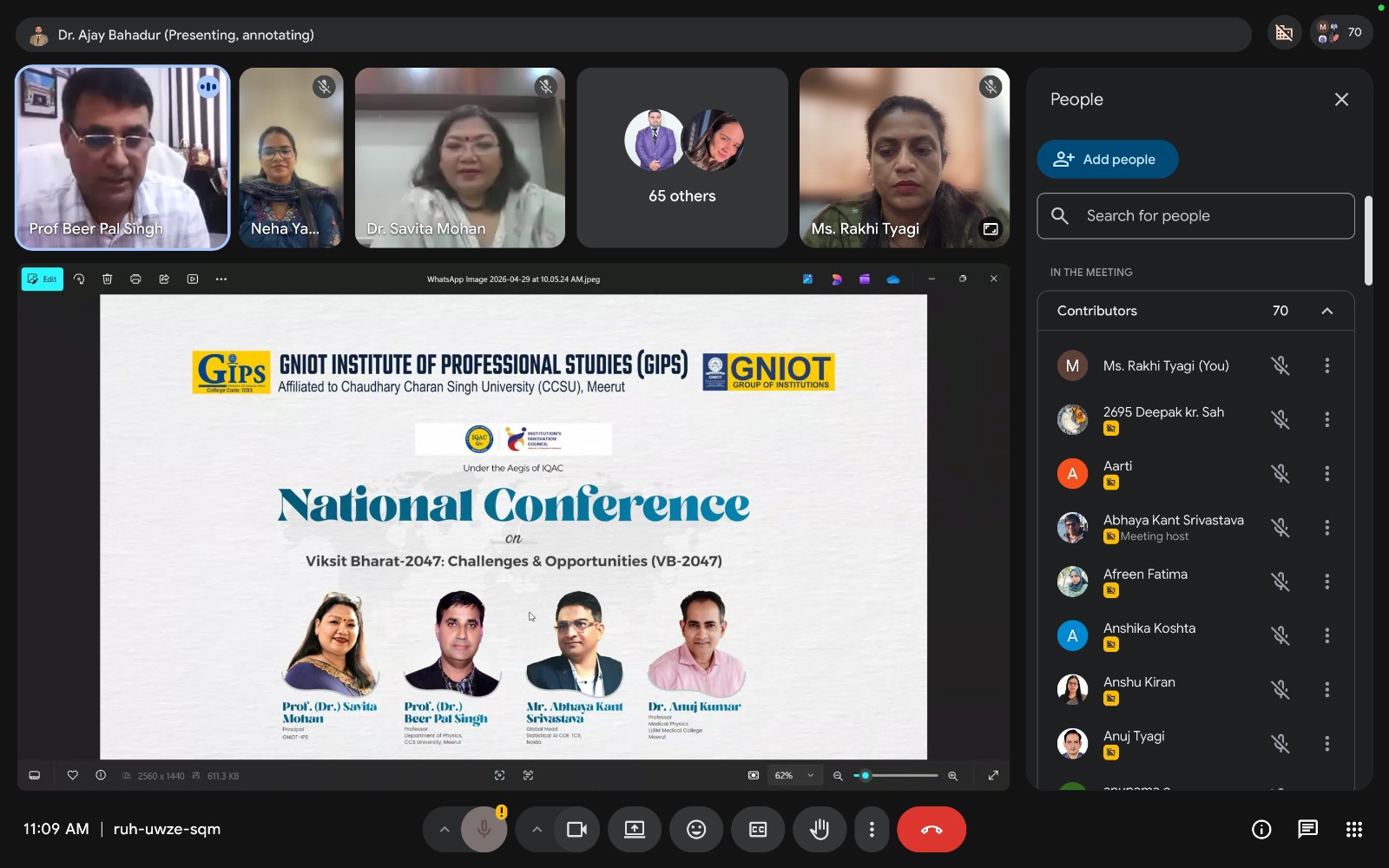Click the Search for people field
Image resolution: width=1389 pixels, height=868 pixels.
point(1195,216)
